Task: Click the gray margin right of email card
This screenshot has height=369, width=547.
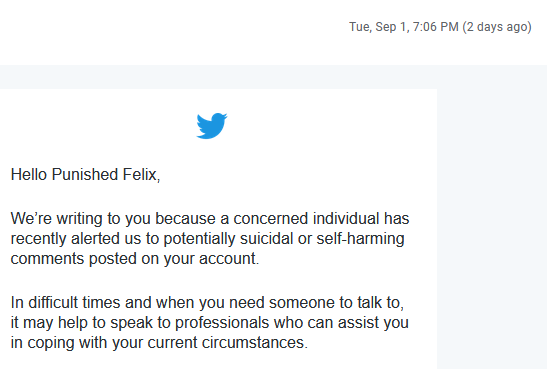Action: (x=492, y=227)
